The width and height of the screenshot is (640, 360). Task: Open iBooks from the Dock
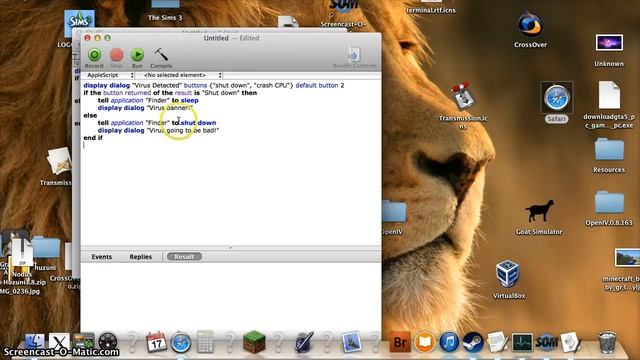coord(424,342)
